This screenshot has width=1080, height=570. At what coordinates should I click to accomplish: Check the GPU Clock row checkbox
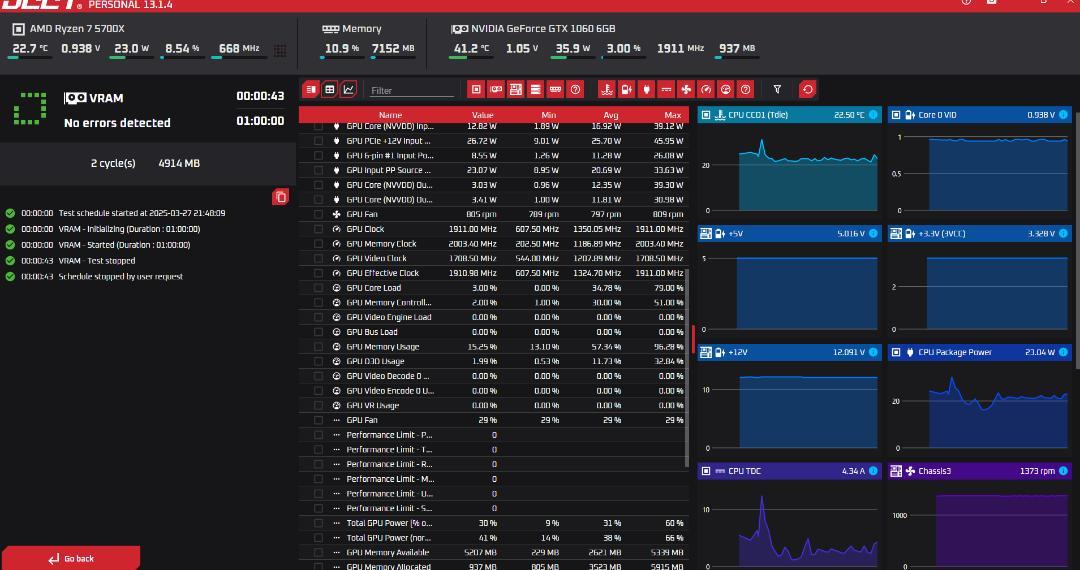point(318,229)
